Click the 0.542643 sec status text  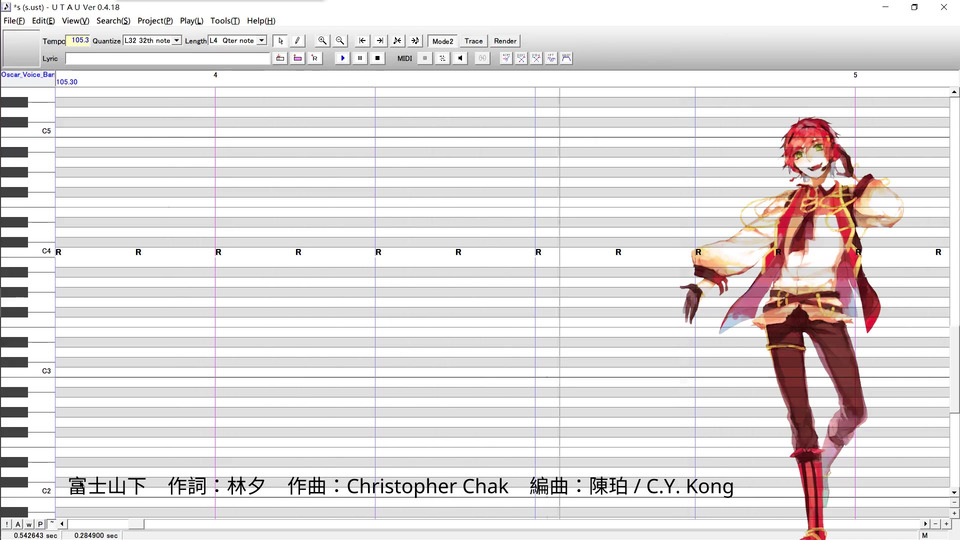(35, 536)
